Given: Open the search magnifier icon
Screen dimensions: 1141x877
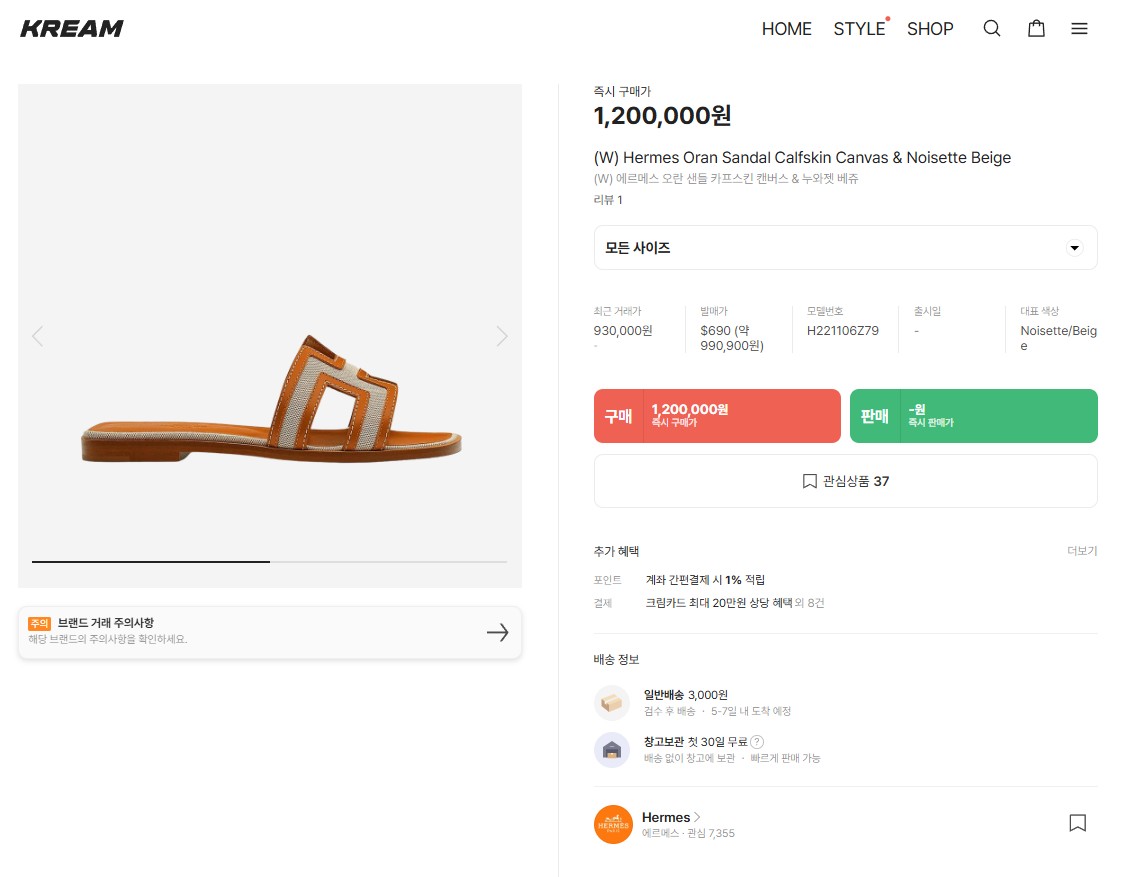Looking at the screenshot, I should click(991, 29).
